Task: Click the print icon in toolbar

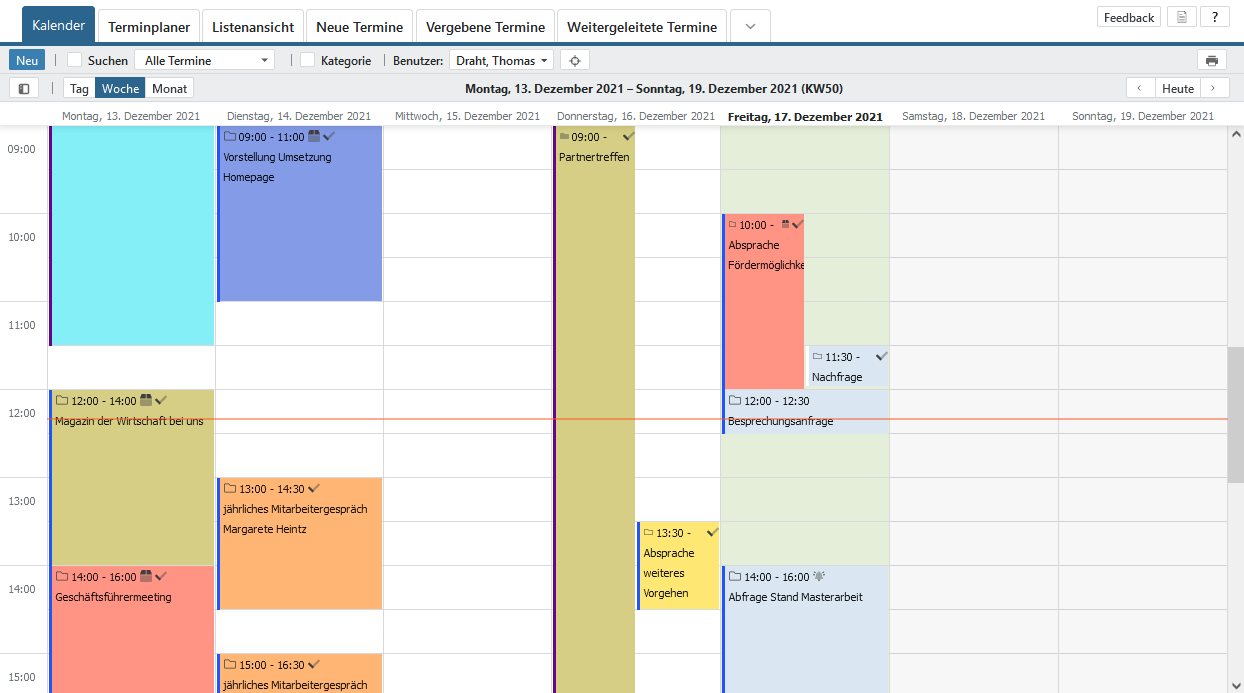Action: [x=1211, y=60]
